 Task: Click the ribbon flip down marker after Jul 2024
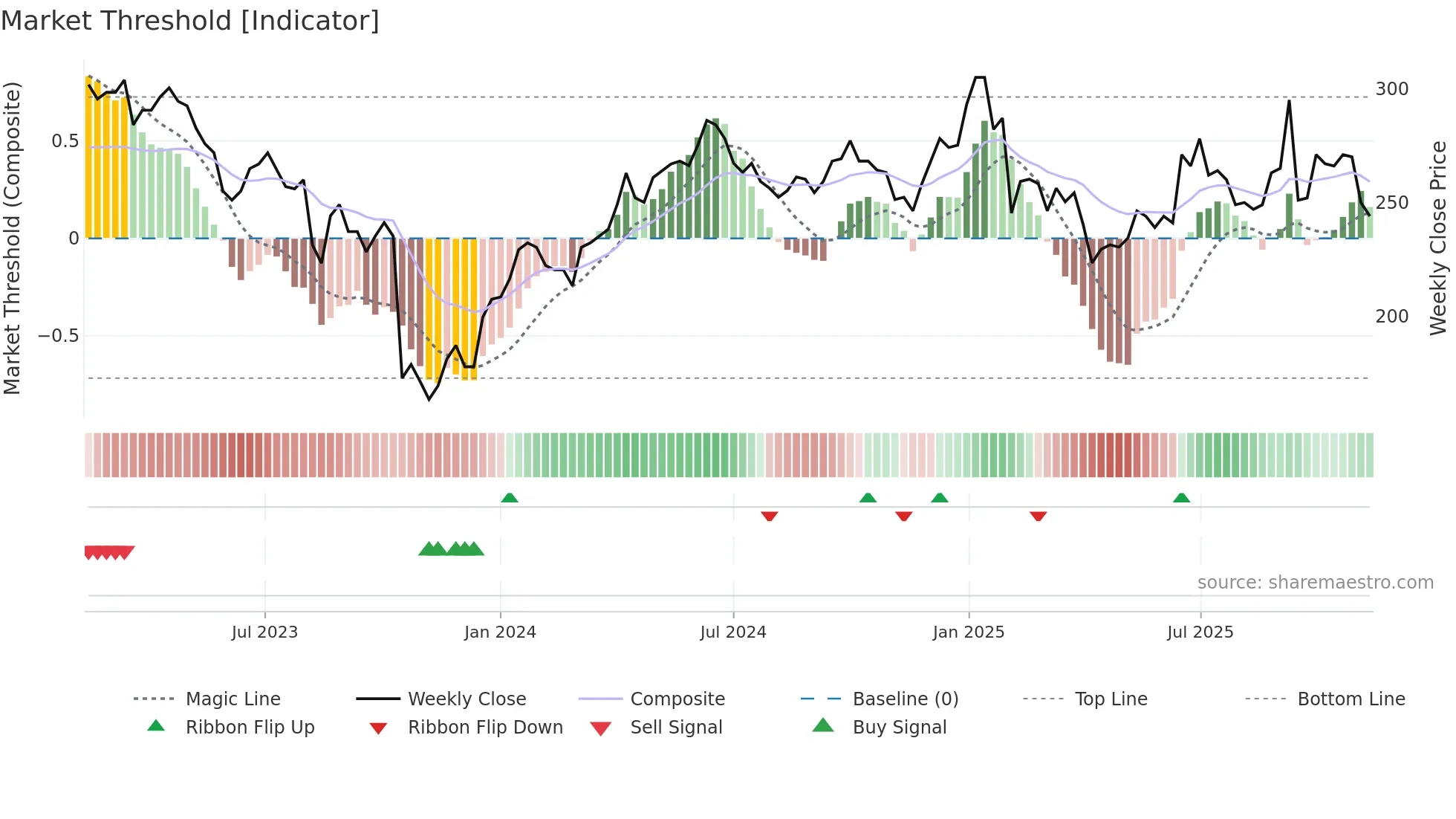tap(770, 516)
